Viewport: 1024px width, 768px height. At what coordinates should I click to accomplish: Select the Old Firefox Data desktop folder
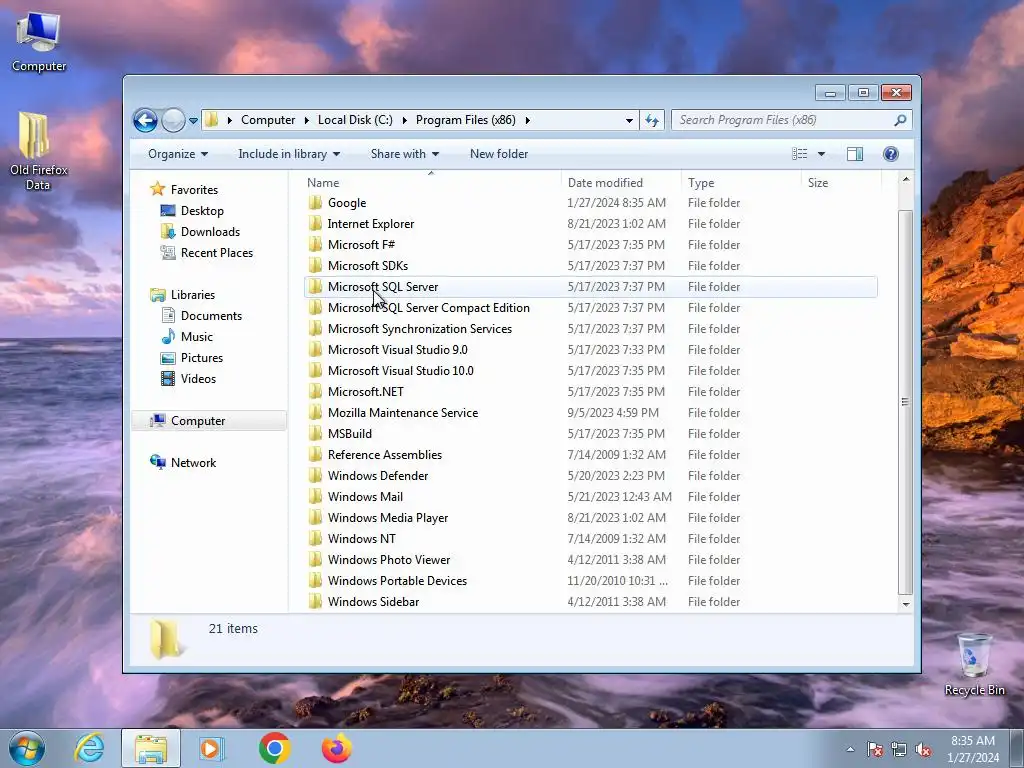(x=38, y=151)
